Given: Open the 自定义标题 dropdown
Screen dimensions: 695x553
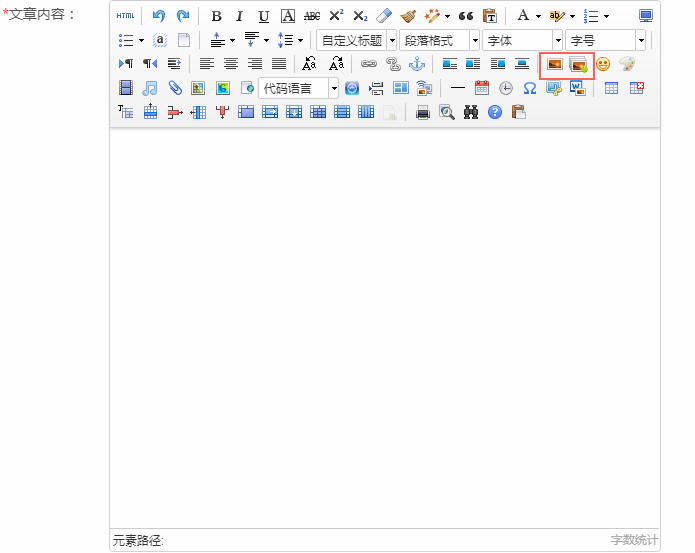Looking at the screenshot, I should click(x=356, y=41).
